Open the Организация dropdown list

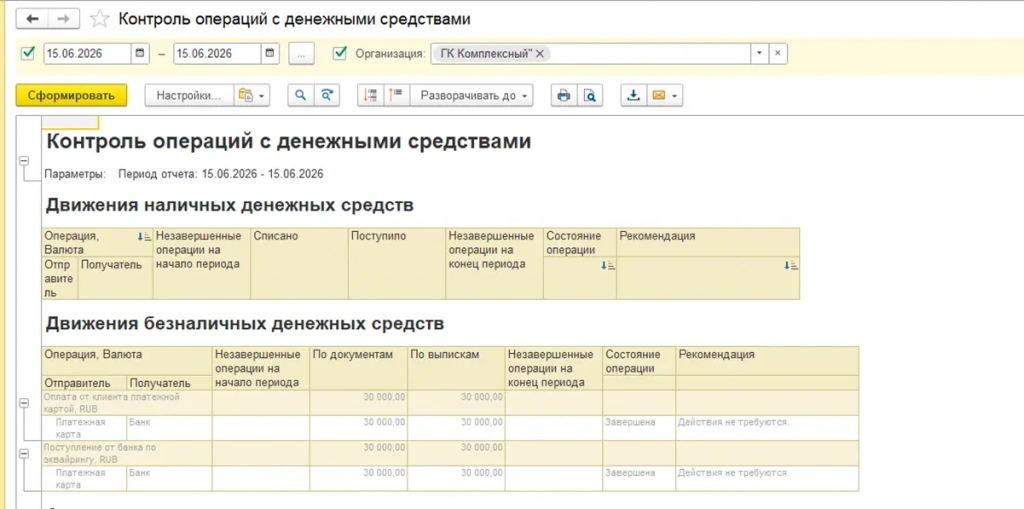760,54
